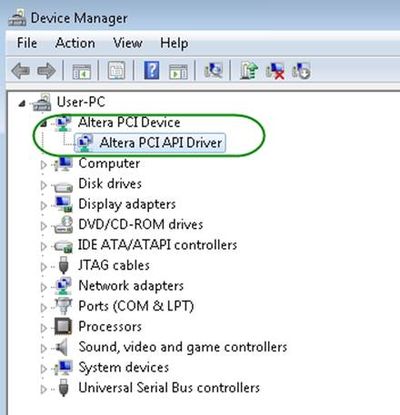Click the Show/Hide Console Tree icon
400x415 pixels.
pyautogui.click(x=82, y=71)
